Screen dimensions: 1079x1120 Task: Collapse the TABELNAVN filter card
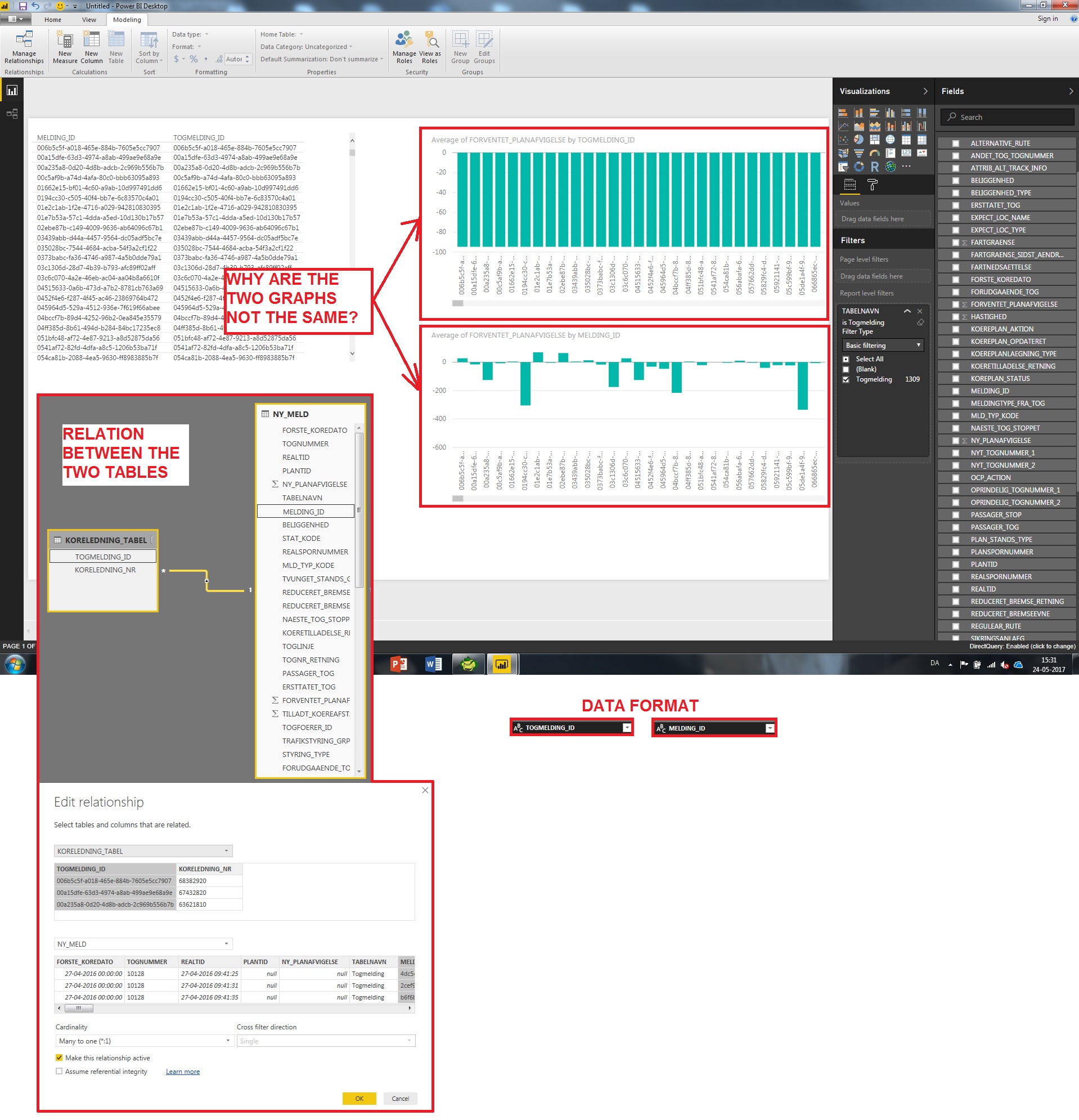point(907,311)
